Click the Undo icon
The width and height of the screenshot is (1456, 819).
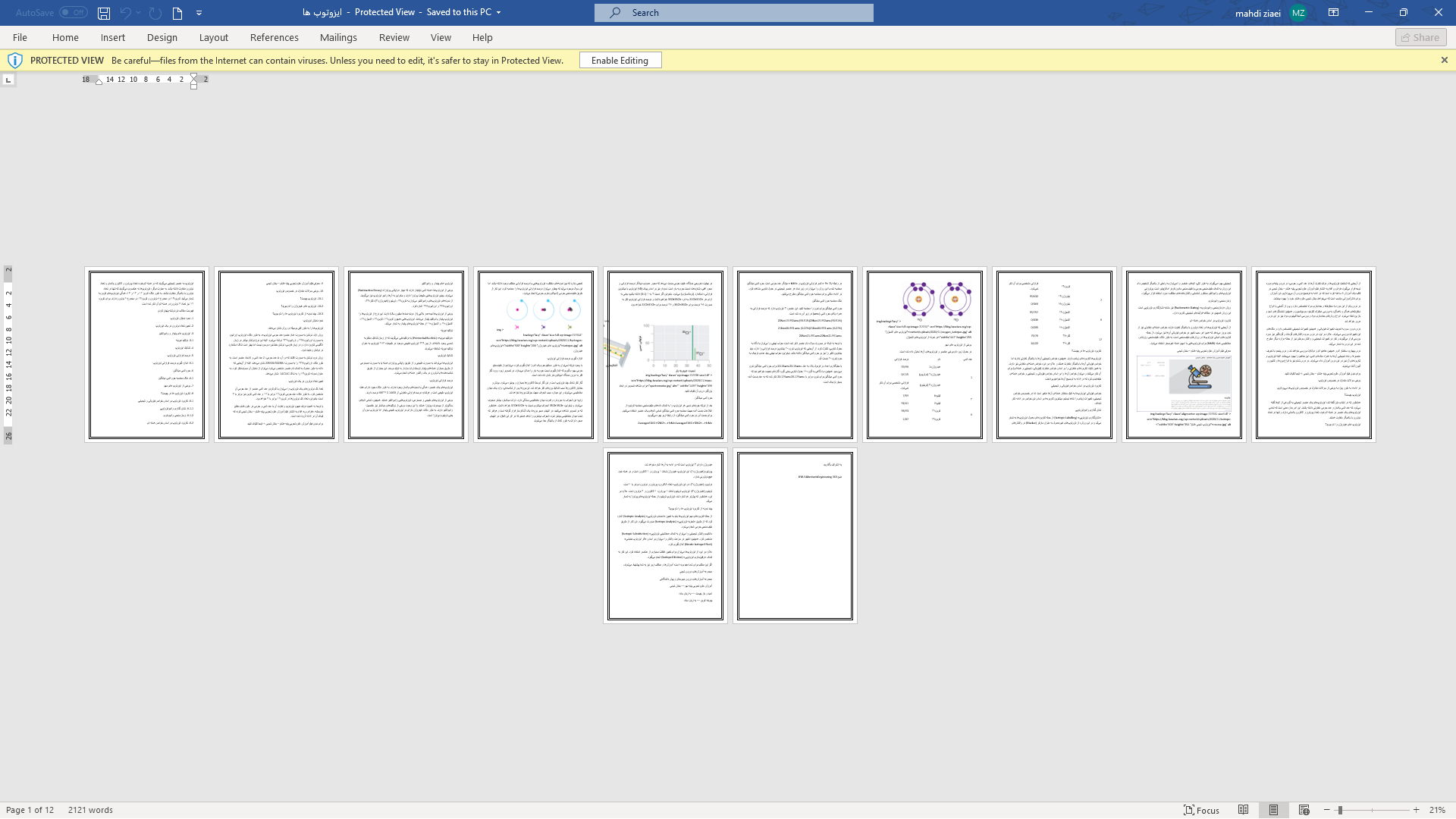124,13
